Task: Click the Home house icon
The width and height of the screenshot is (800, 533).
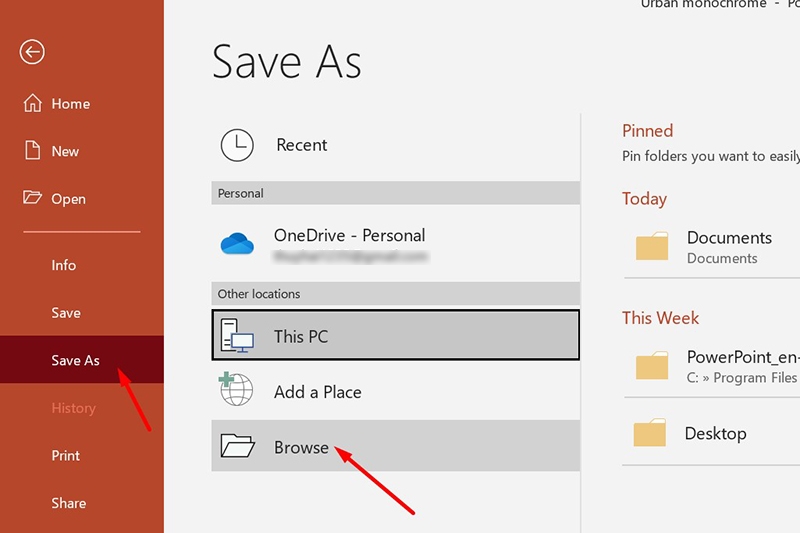Action: 33,103
